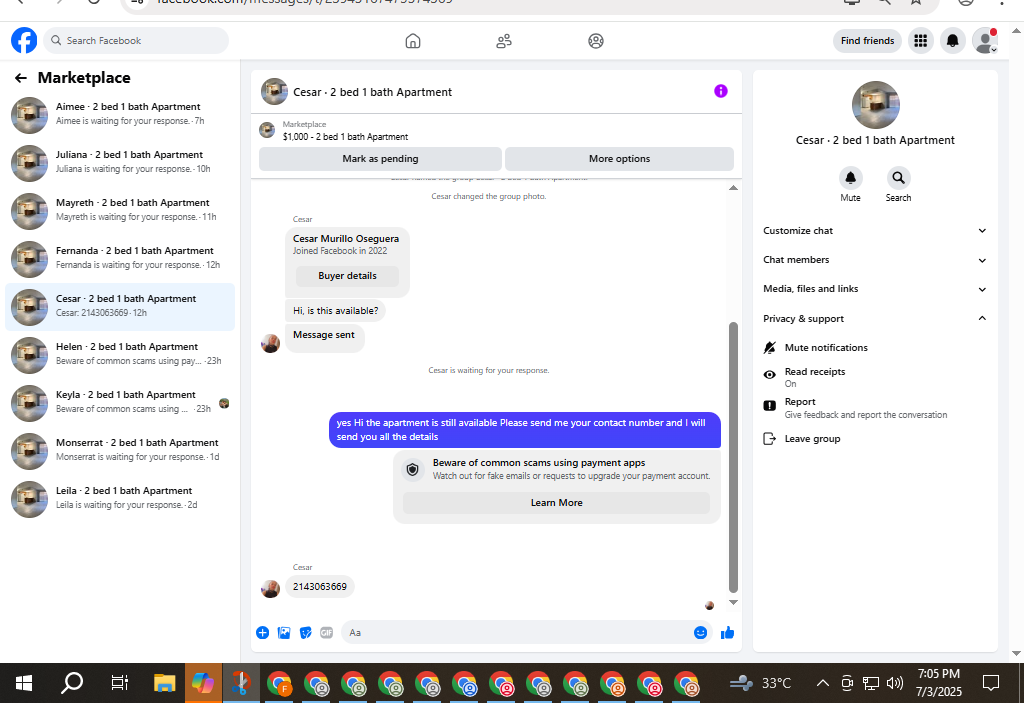Image resolution: width=1024 pixels, height=703 pixels.
Task: Click chat scroll up arrow
Action: (x=733, y=188)
